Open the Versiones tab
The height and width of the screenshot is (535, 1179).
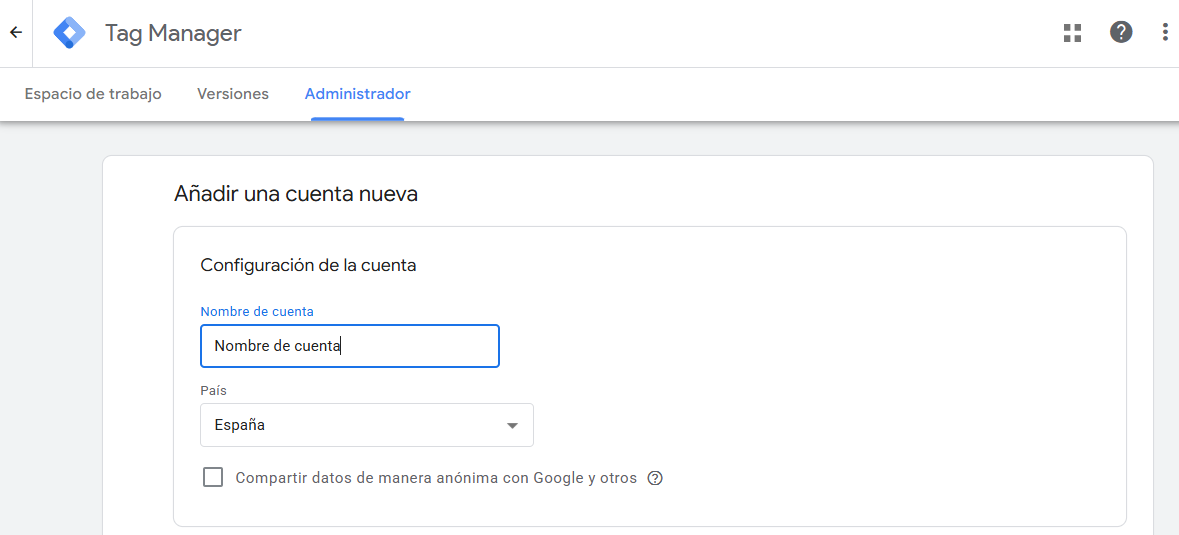coord(233,94)
